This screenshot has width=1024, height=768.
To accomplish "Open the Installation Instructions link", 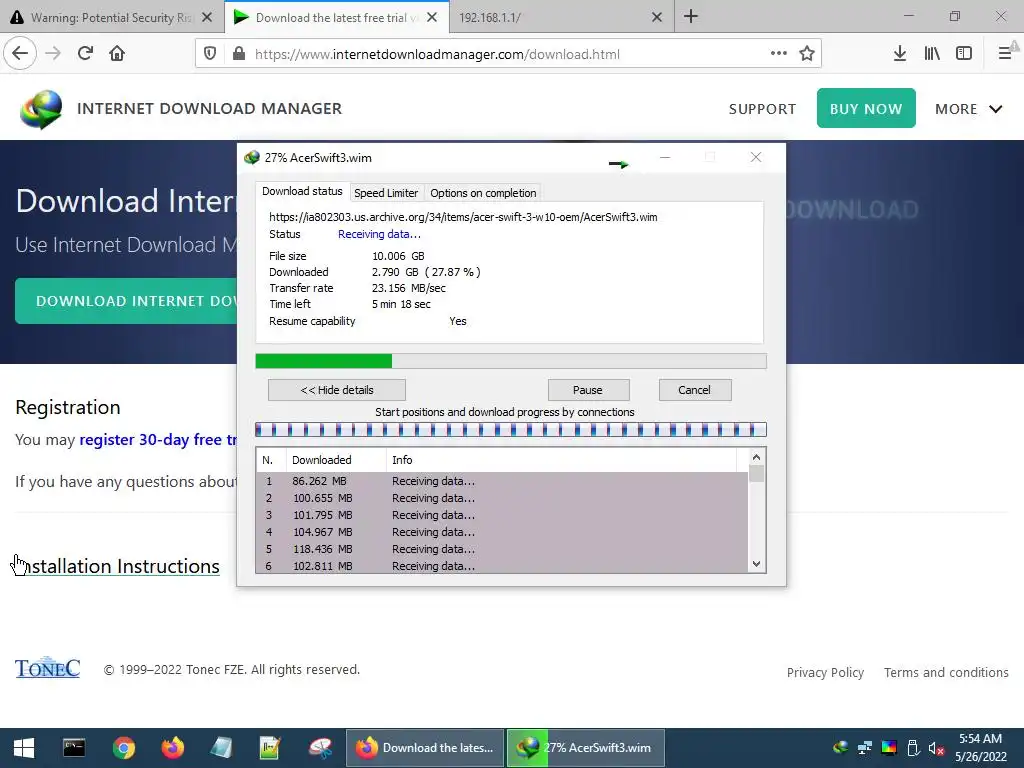I will (x=118, y=566).
